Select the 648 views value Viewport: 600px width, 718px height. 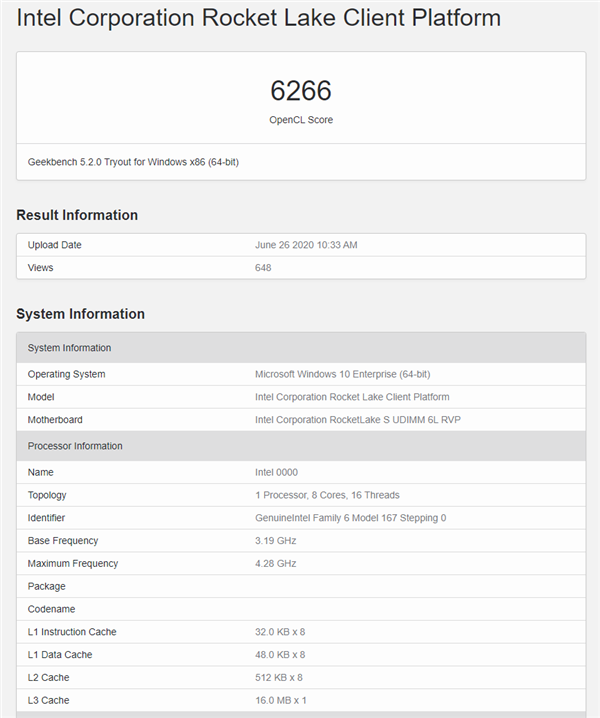263,268
